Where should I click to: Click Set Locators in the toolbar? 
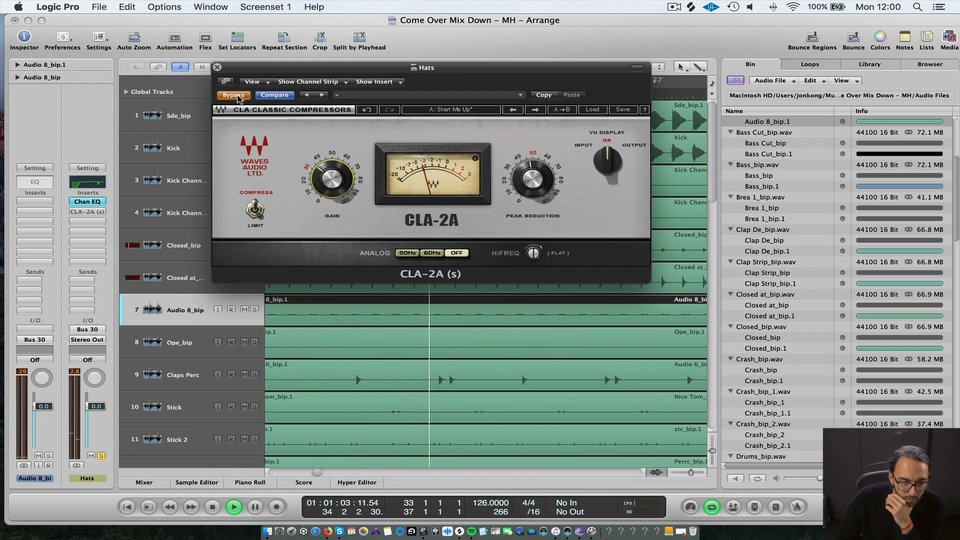click(x=237, y=40)
